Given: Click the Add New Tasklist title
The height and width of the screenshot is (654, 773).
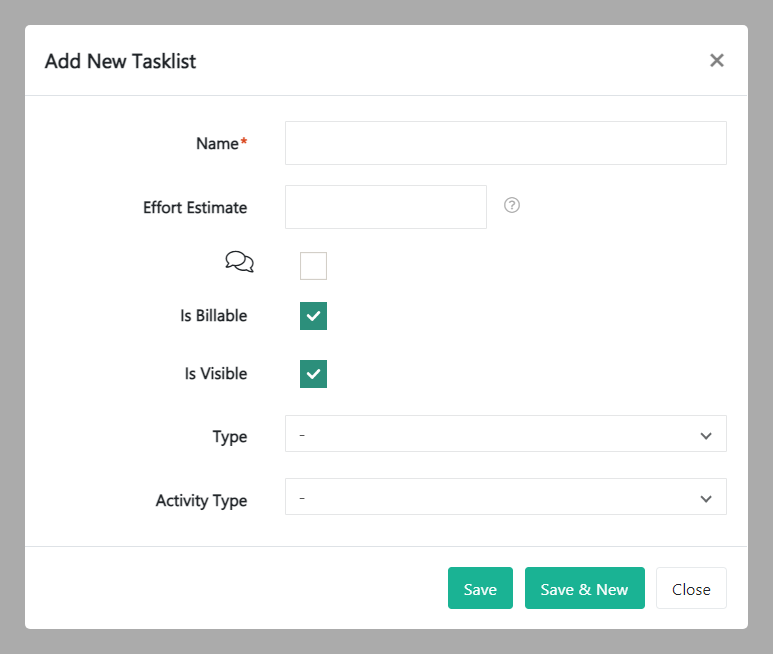Looking at the screenshot, I should pos(120,61).
